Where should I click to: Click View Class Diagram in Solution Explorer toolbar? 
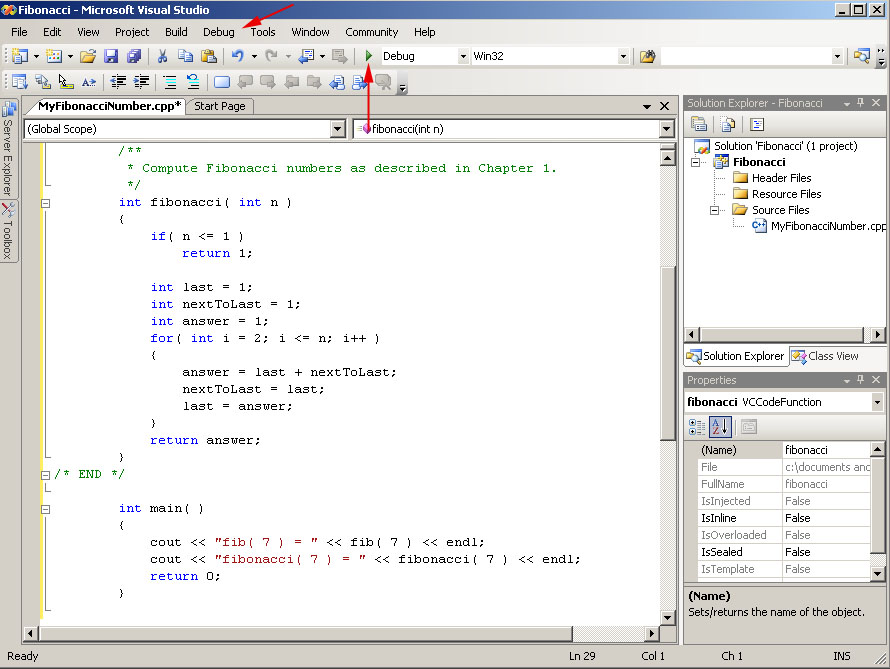757,124
